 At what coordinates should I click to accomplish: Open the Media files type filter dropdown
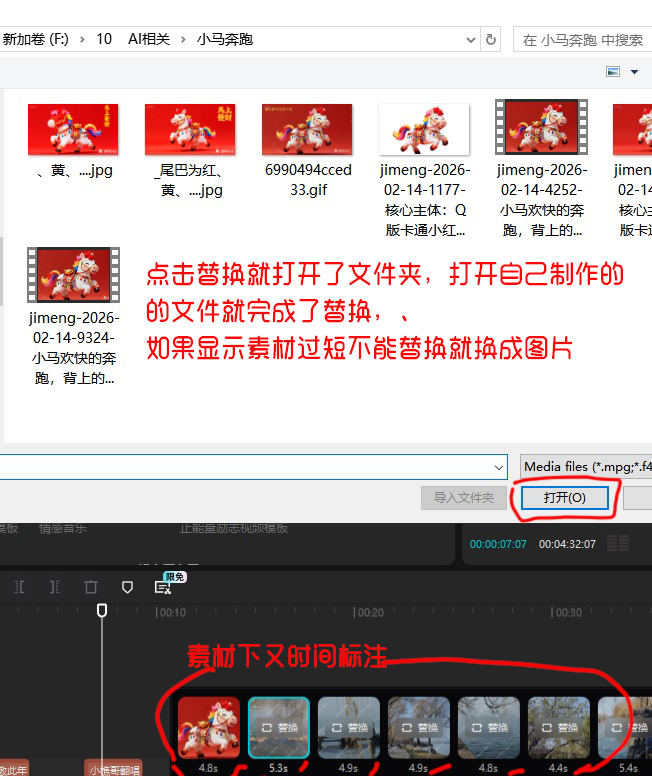[x=585, y=467]
